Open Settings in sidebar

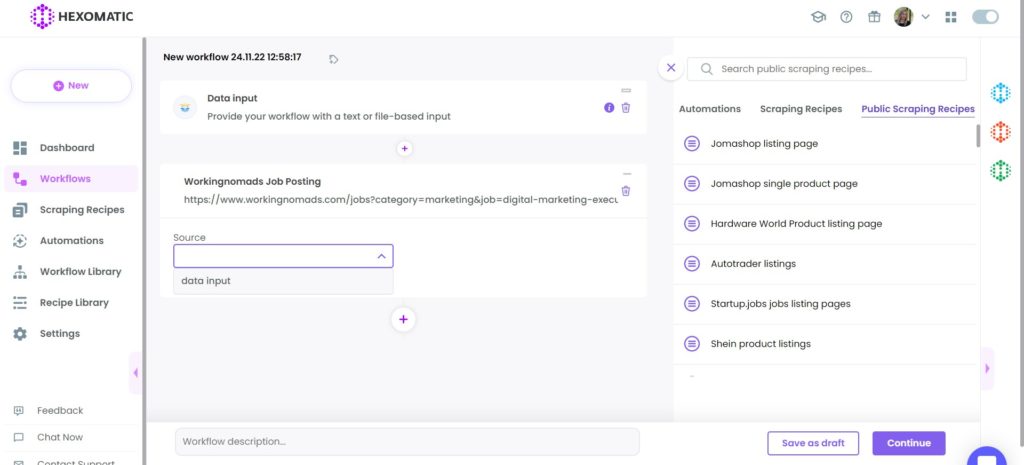tap(59, 334)
